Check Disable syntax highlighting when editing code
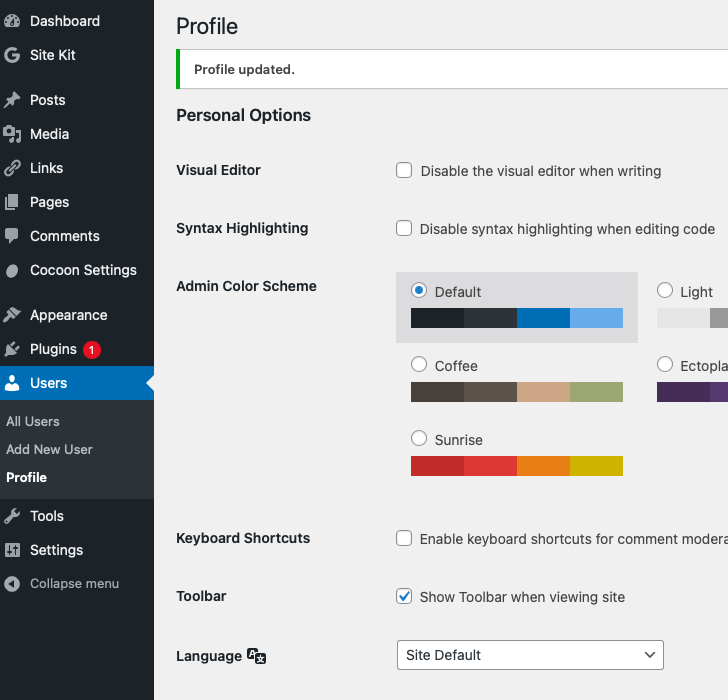728x700 pixels. [404, 228]
